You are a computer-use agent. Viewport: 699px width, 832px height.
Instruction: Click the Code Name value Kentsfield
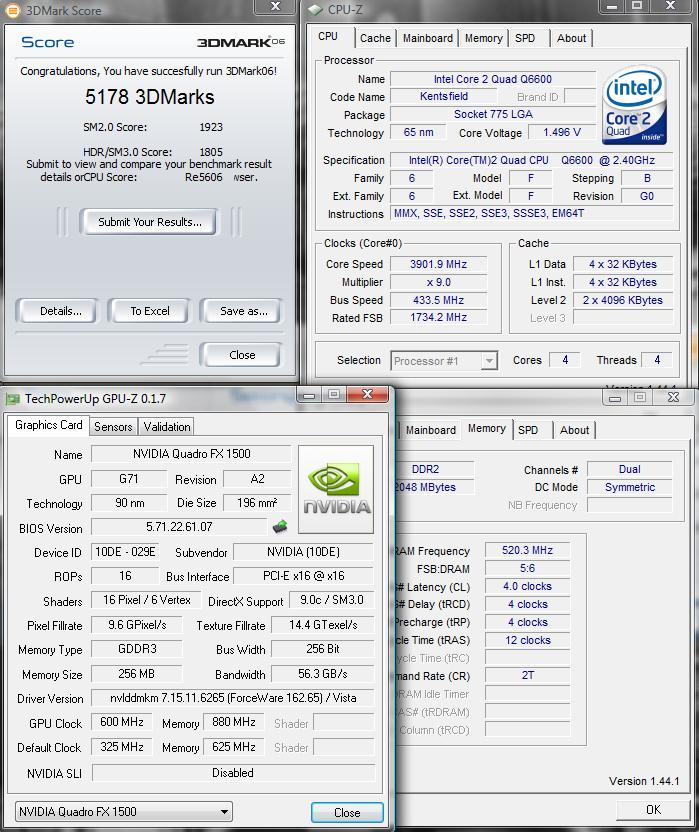(444, 96)
